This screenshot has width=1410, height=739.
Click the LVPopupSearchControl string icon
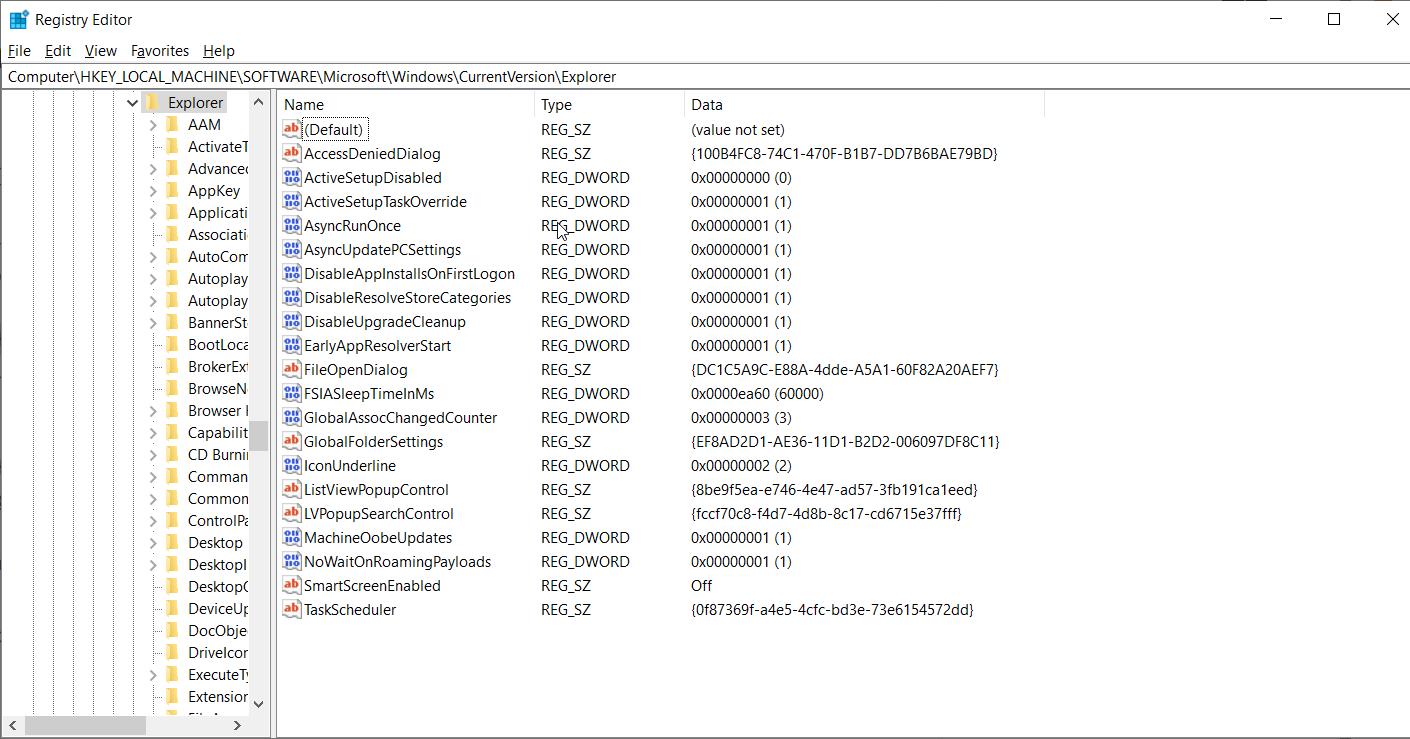(291, 513)
